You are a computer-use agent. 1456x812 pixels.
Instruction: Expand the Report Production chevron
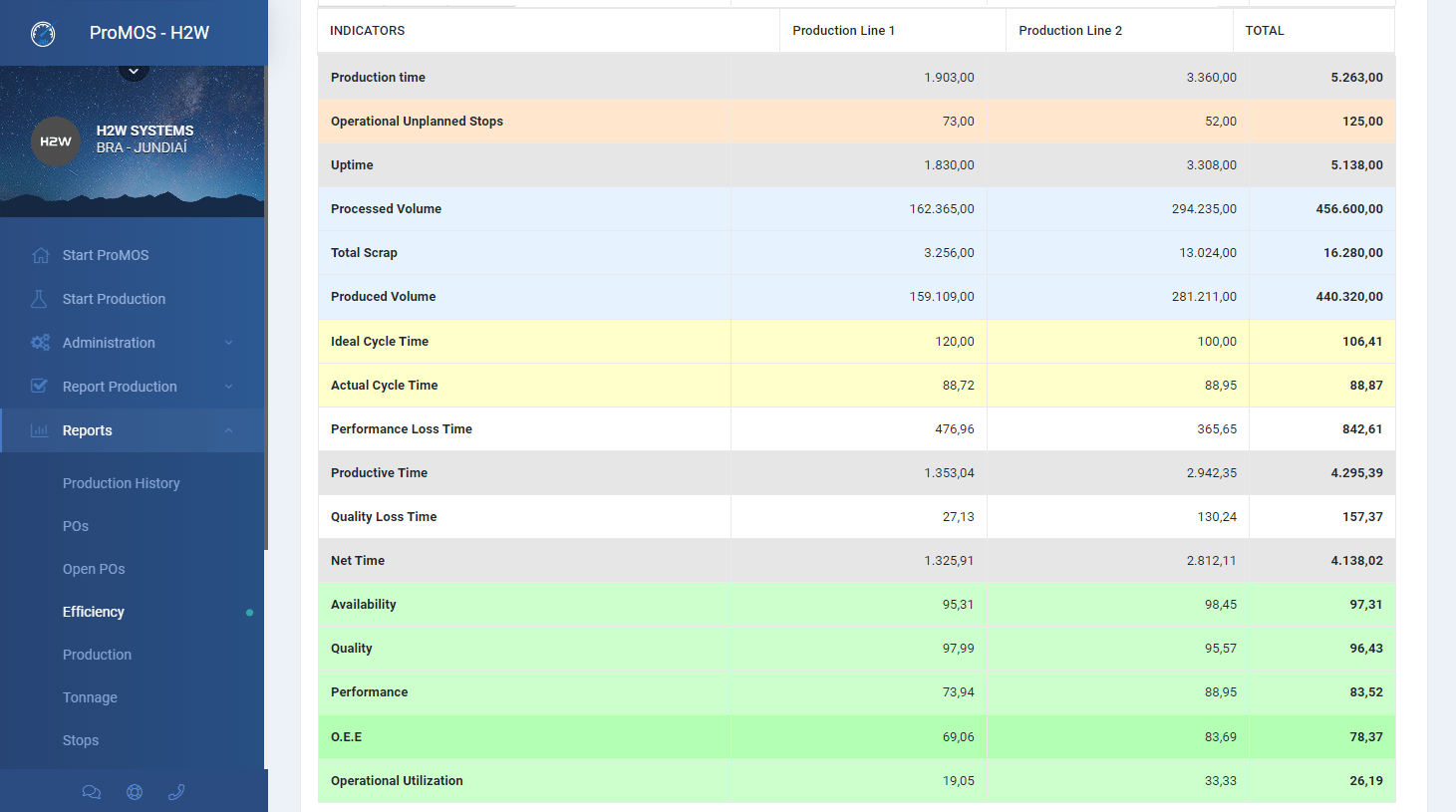[x=228, y=387]
